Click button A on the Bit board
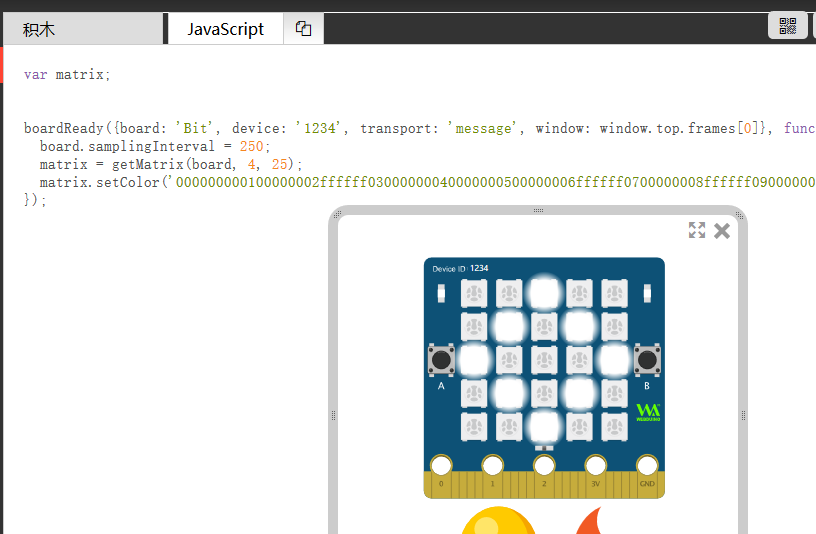The image size is (816, 534). point(441,360)
